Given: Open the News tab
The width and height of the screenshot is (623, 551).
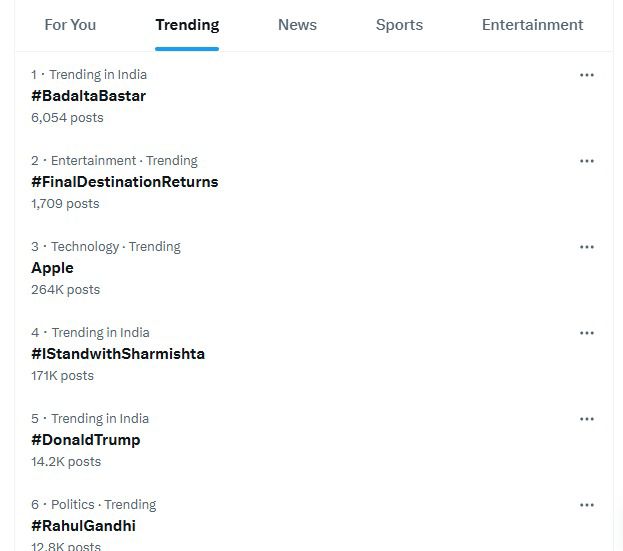Looking at the screenshot, I should pos(297,25).
